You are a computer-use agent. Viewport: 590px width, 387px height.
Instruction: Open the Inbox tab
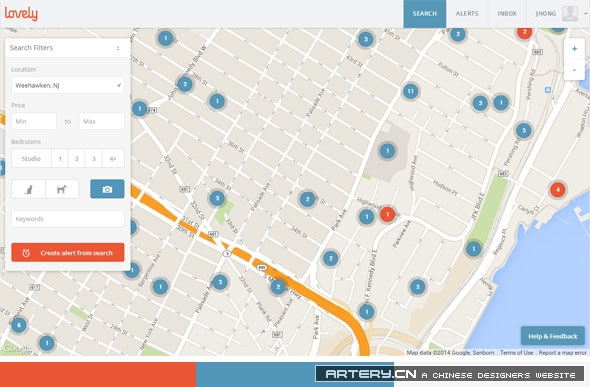pyautogui.click(x=507, y=14)
